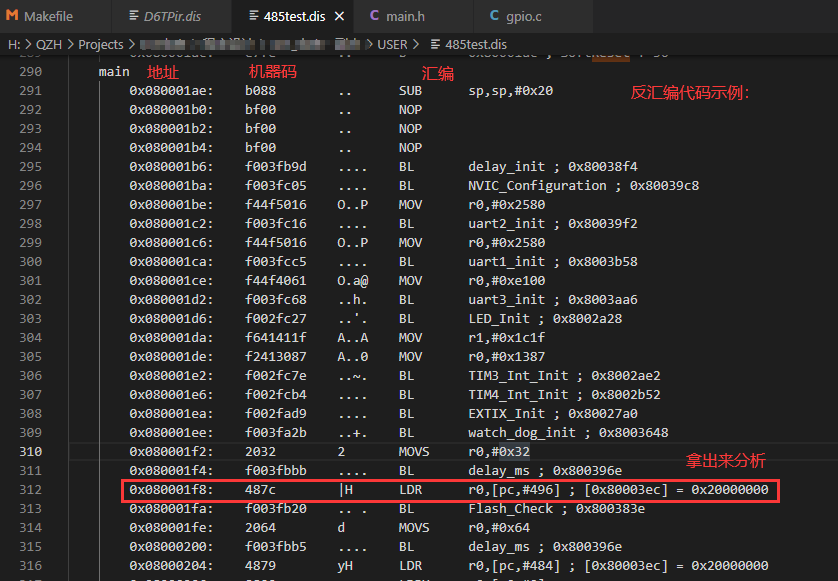Image resolution: width=838 pixels, height=581 pixels.
Task: Click the file icon on 485test.dis tab
Action: click(x=254, y=16)
